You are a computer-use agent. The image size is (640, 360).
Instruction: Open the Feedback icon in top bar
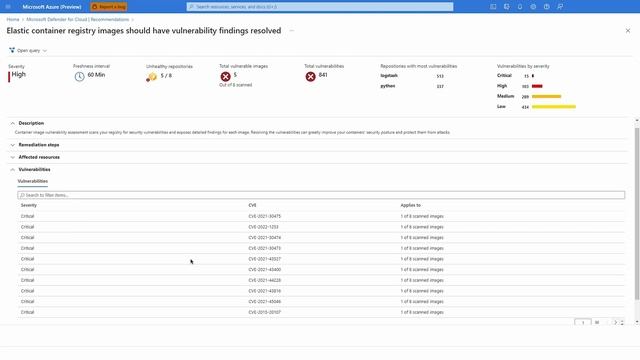coord(560,7)
